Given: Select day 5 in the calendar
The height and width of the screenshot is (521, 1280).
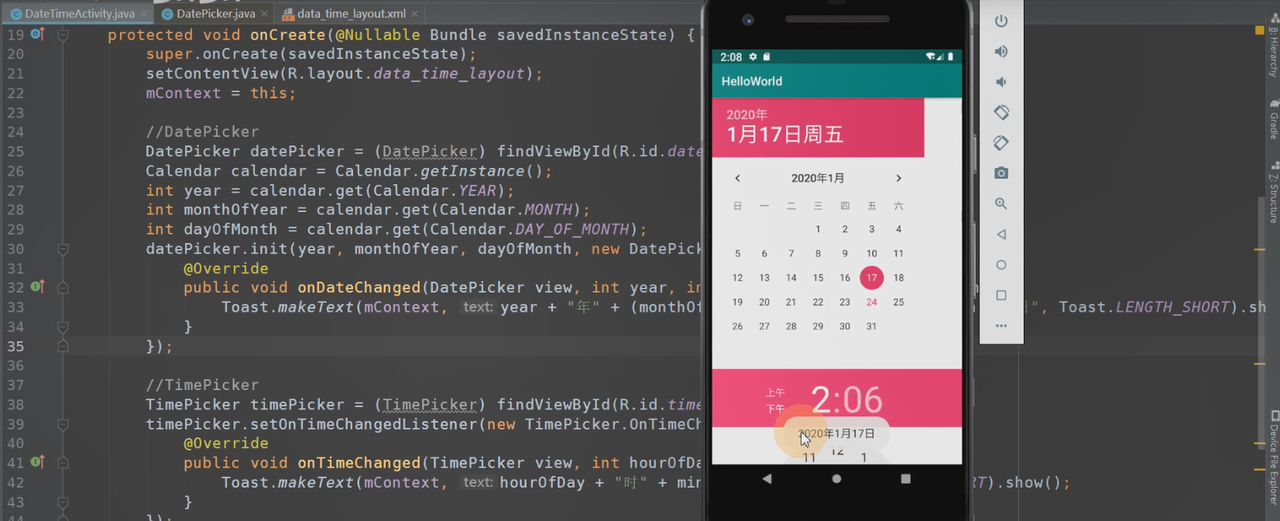Looking at the screenshot, I should click(738, 254).
